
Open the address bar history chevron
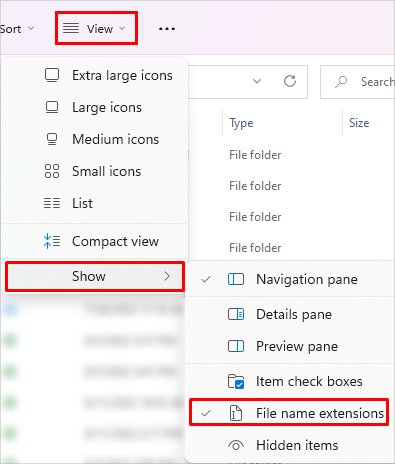257,81
